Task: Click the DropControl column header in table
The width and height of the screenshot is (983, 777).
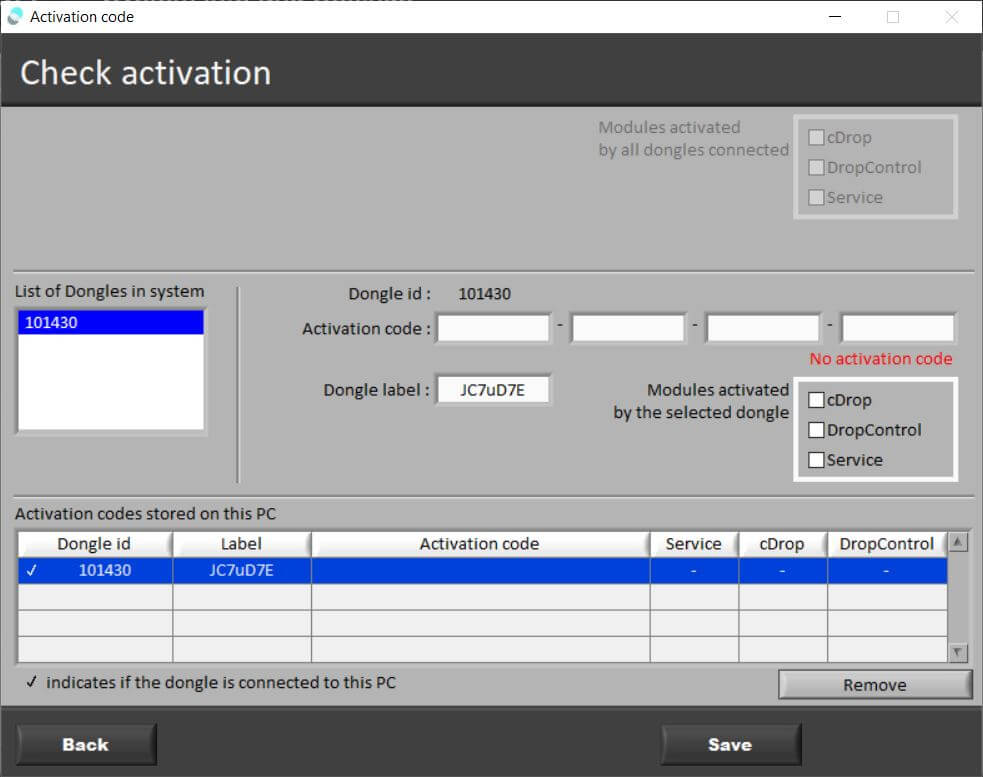Action: point(886,544)
